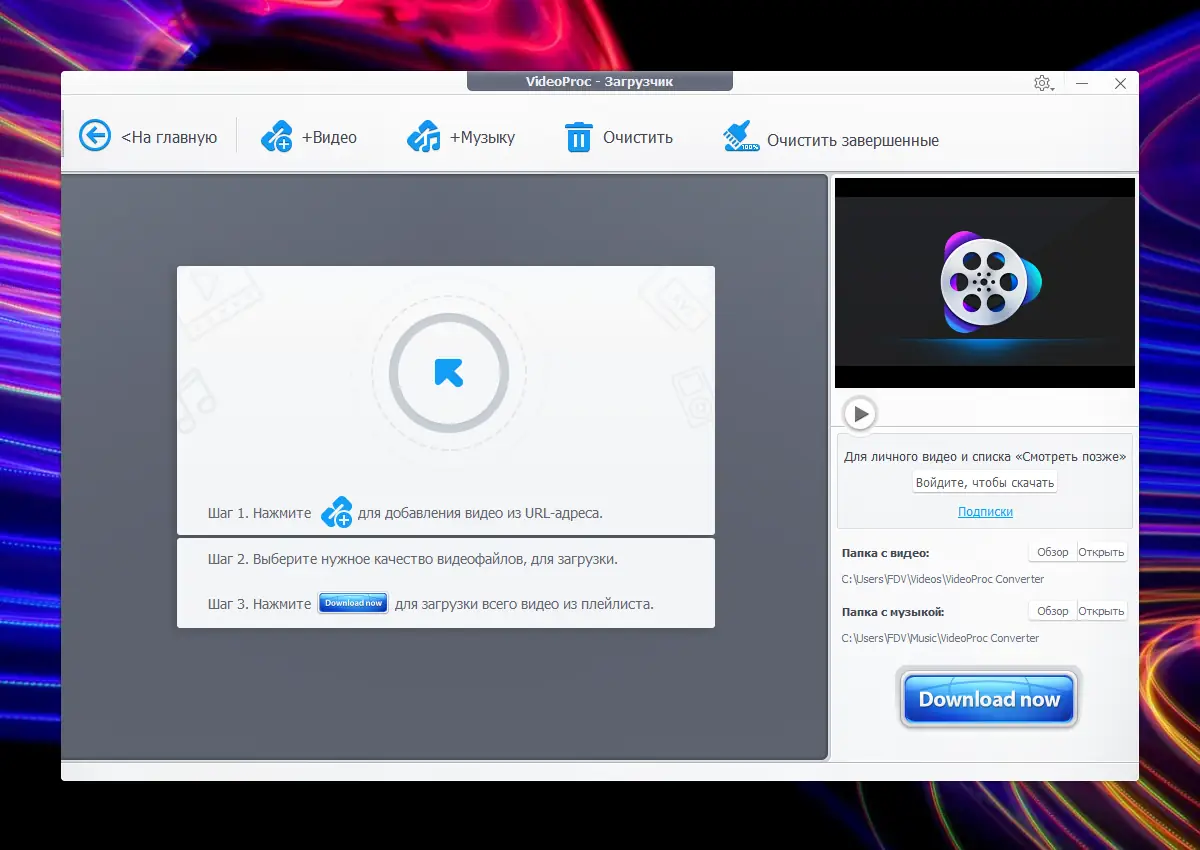The height and width of the screenshot is (850, 1200).
Task: Click the video folder path C:\Users\FDV\Videos
Action: point(942,579)
